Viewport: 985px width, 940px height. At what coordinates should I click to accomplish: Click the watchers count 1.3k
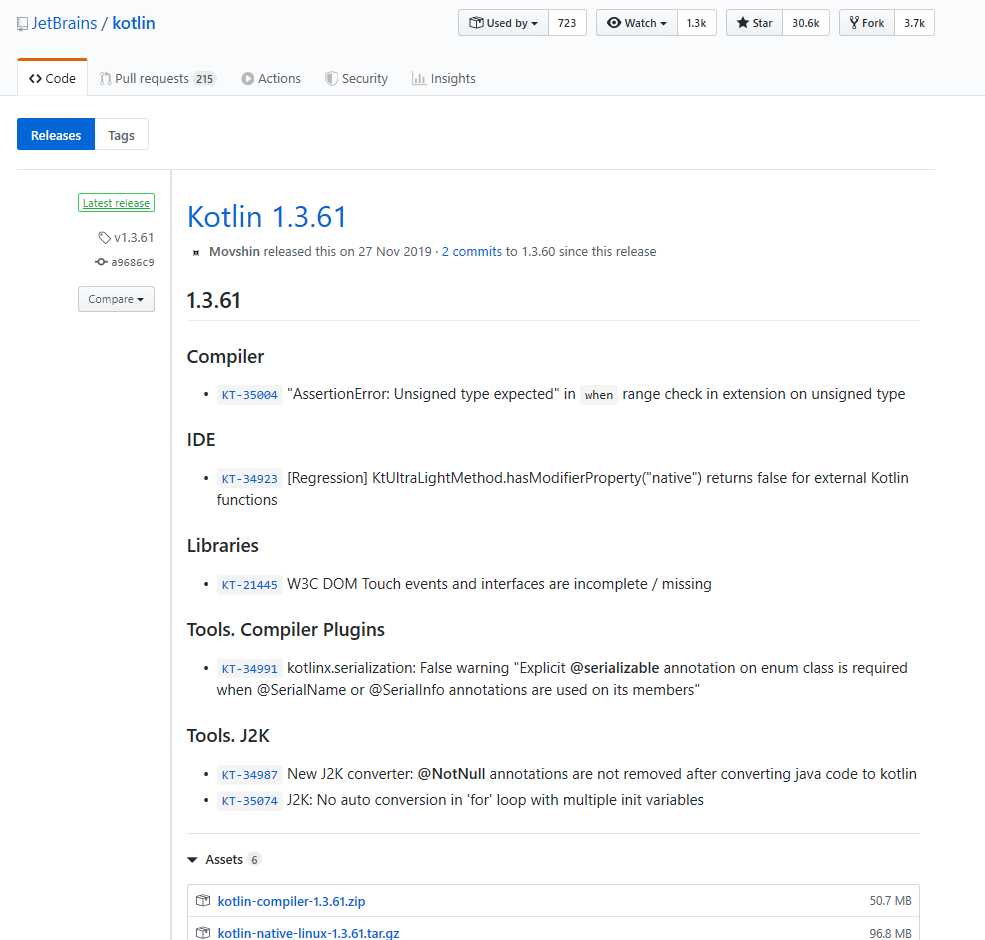click(696, 23)
